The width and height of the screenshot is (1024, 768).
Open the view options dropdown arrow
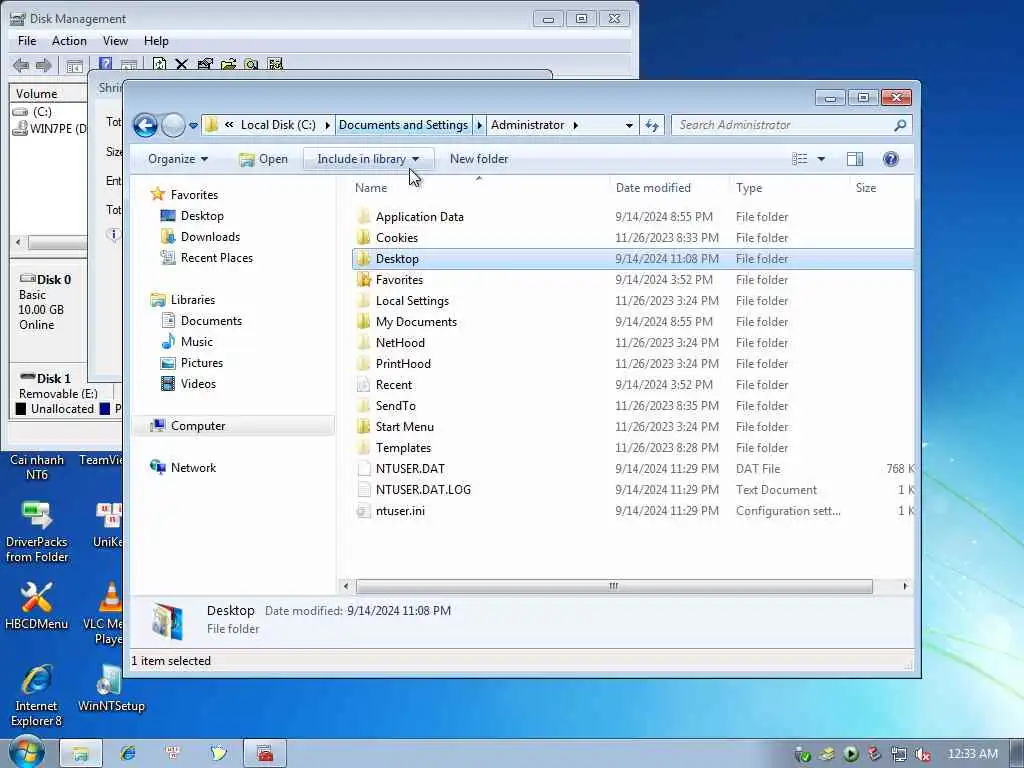click(821, 159)
